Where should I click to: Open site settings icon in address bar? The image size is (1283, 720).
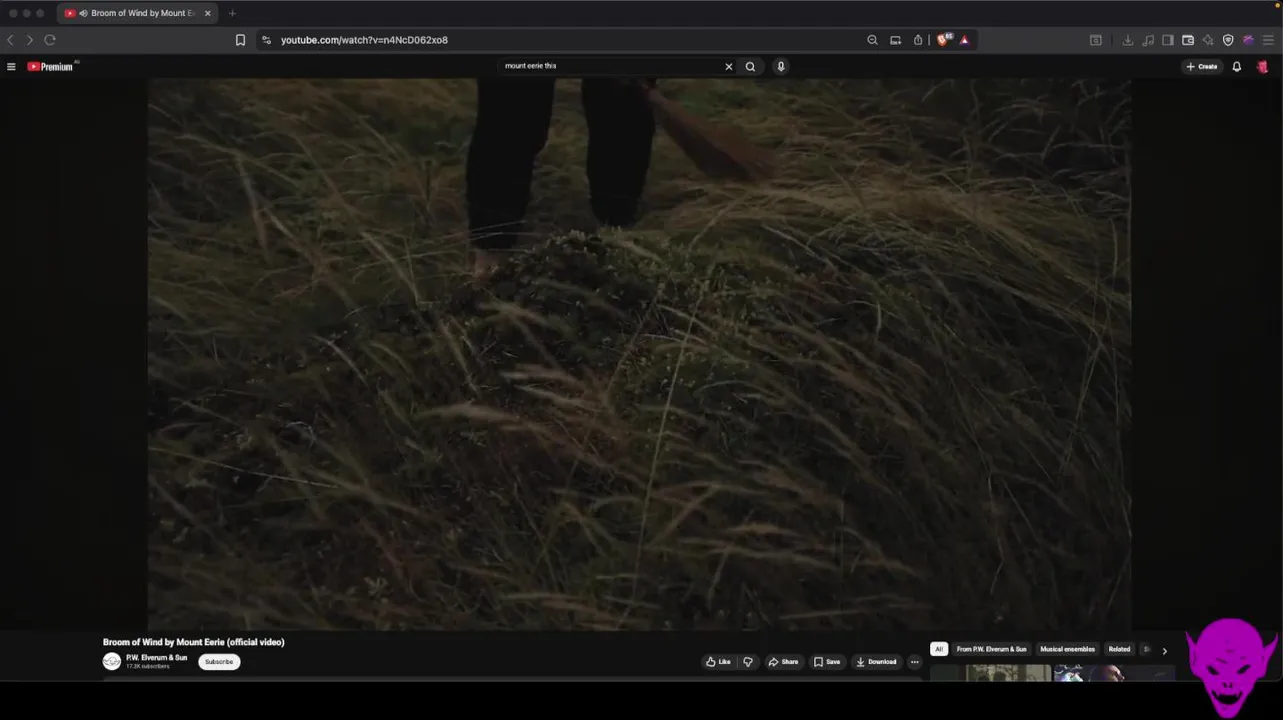coord(266,40)
